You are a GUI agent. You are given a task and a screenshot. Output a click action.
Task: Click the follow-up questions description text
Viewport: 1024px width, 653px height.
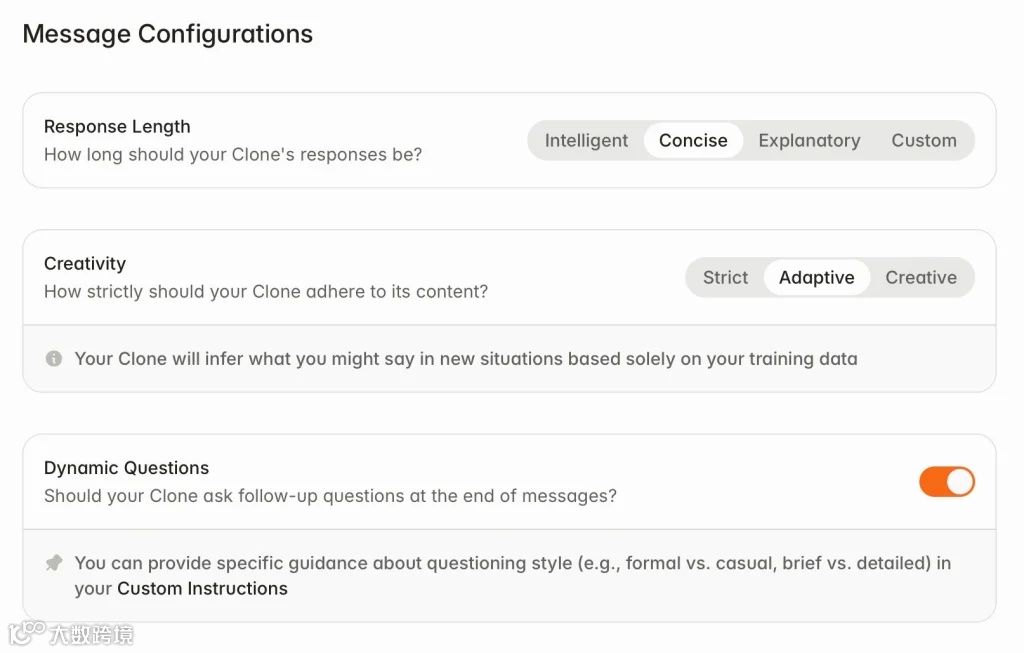point(330,496)
